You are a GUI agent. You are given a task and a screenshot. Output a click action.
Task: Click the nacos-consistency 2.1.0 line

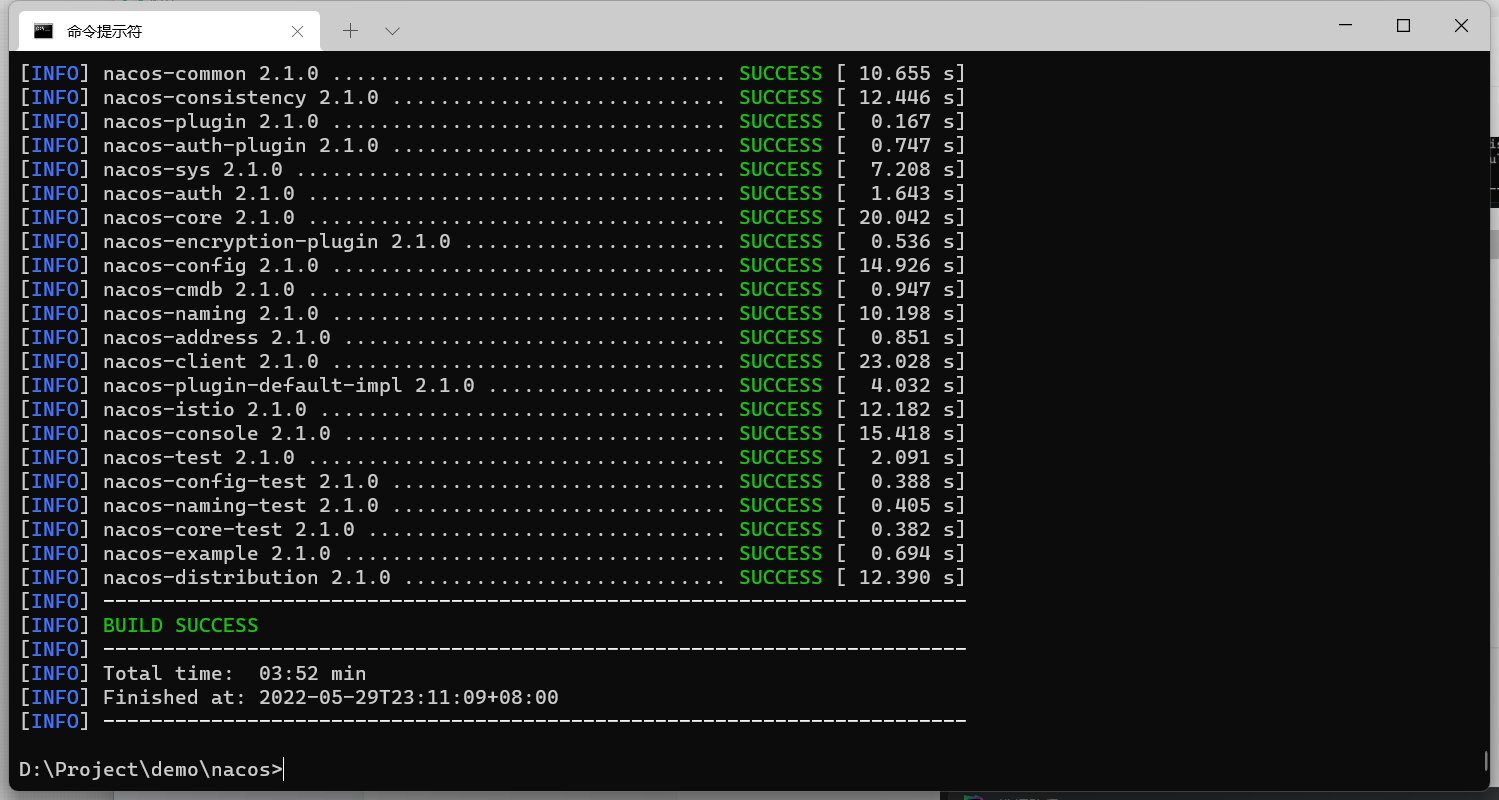point(492,97)
